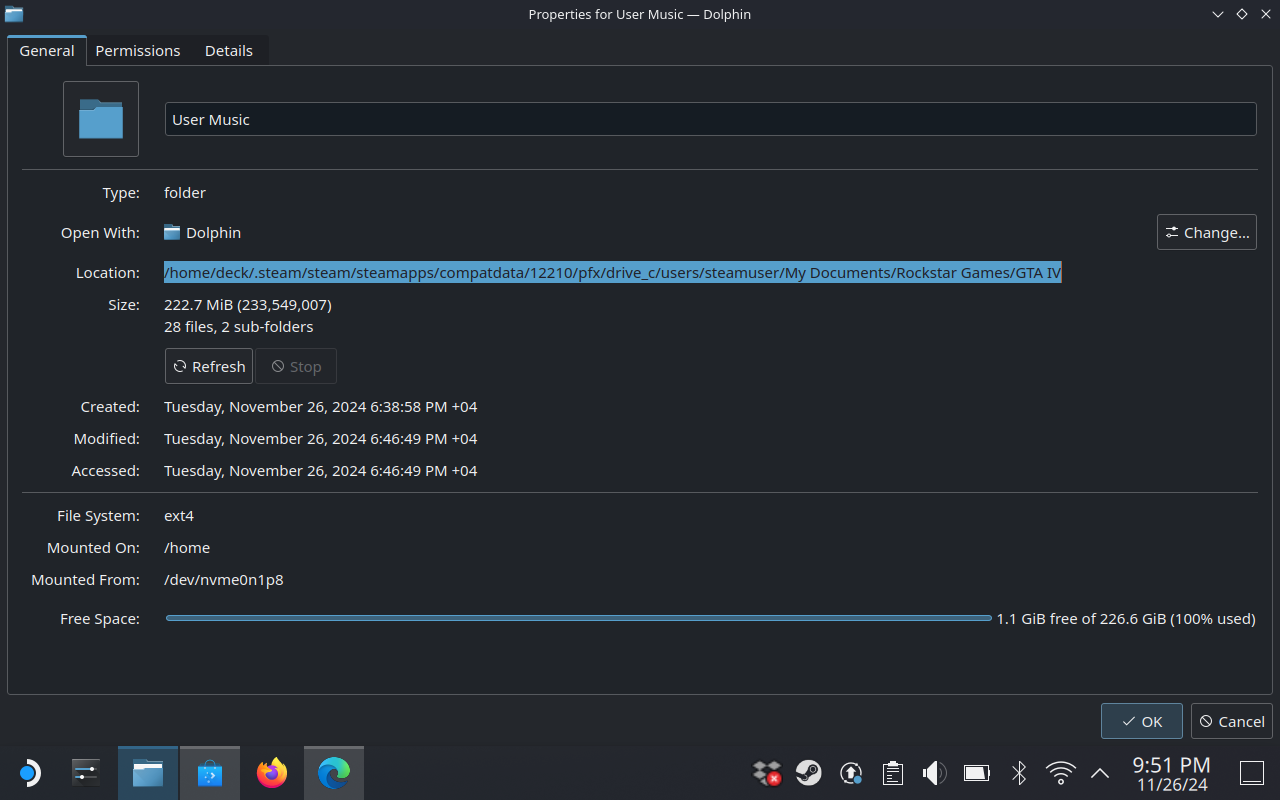The image size is (1280, 800).
Task: Click the "/dev/nvme0n1p8" device value
Action: tap(224, 580)
